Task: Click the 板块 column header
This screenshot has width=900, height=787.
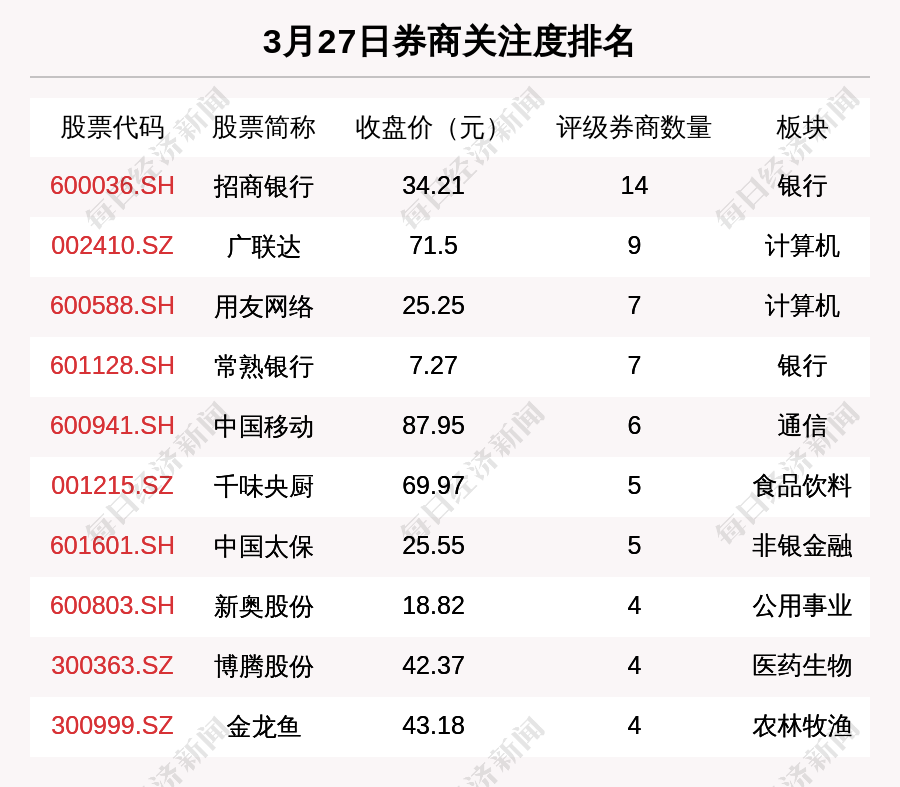Action: (802, 127)
